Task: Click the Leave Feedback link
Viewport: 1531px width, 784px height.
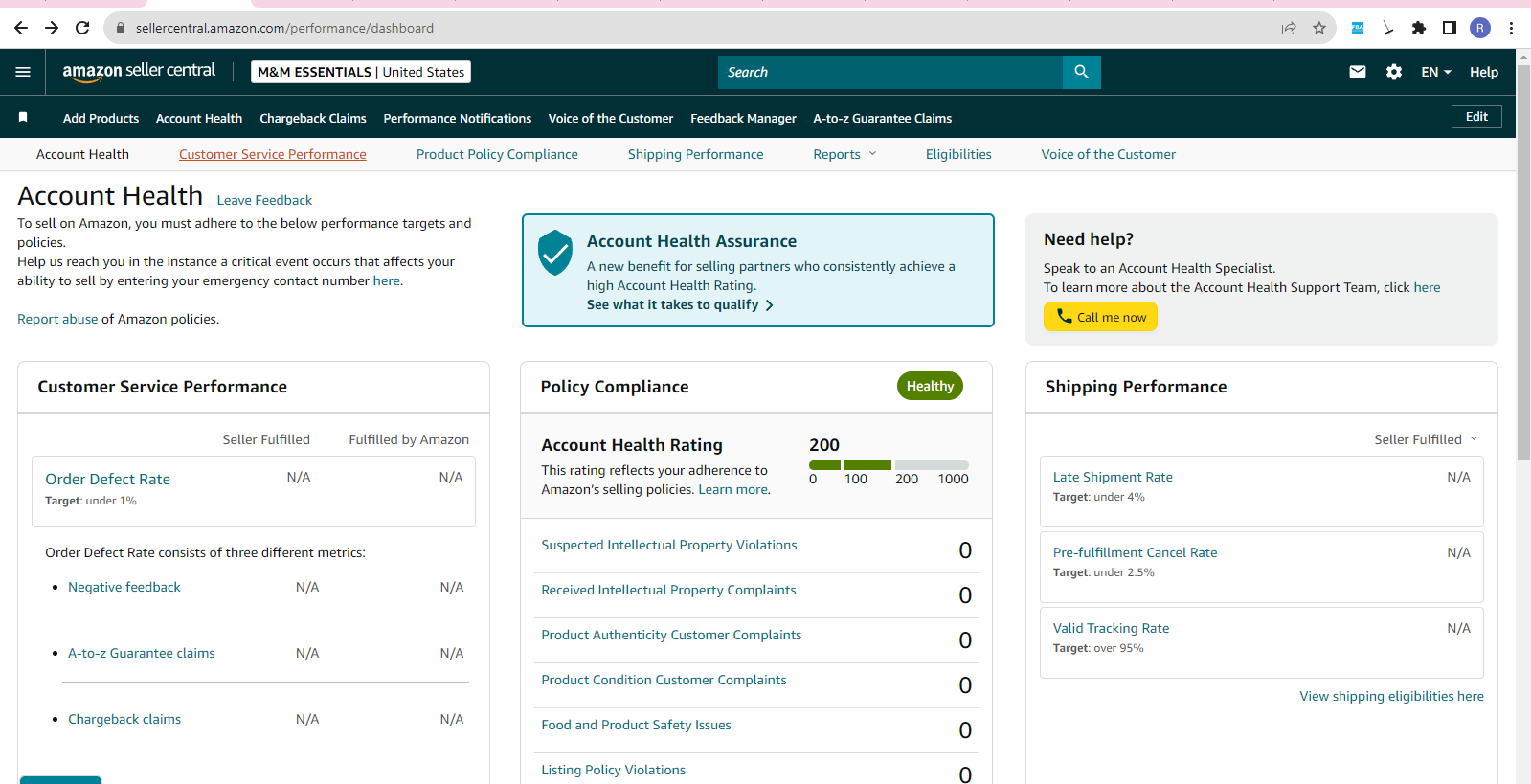Action: pos(264,200)
